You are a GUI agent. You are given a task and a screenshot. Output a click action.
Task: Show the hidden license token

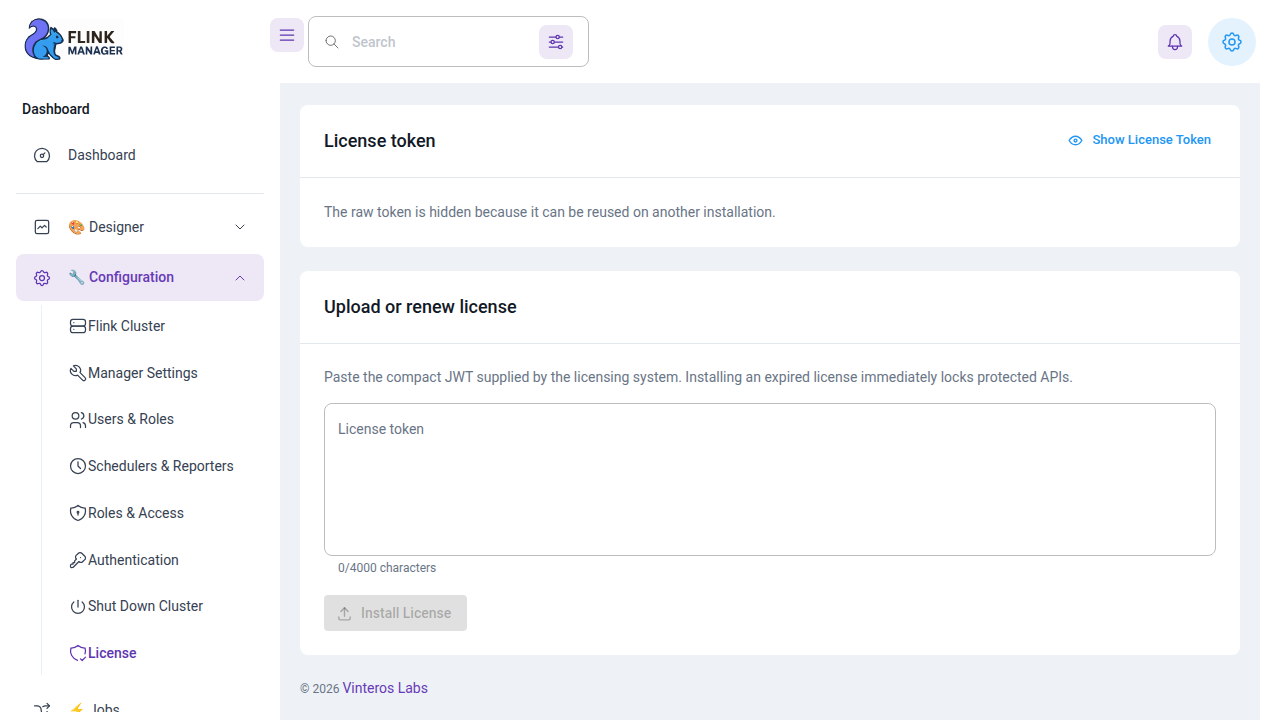(x=1139, y=140)
